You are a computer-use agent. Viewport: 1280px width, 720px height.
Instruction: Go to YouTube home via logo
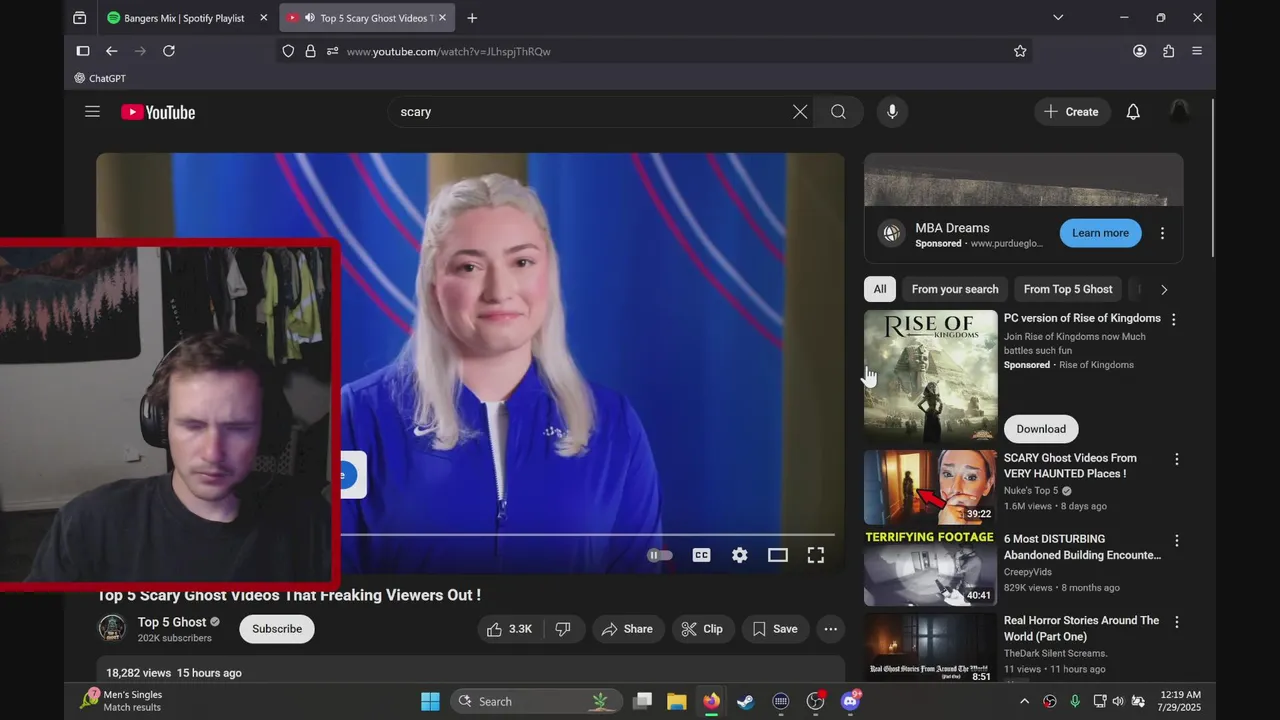coord(158,112)
